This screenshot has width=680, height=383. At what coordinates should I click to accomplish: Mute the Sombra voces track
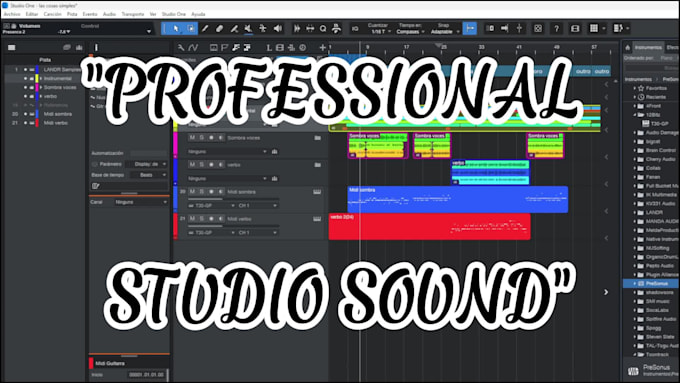click(192, 137)
